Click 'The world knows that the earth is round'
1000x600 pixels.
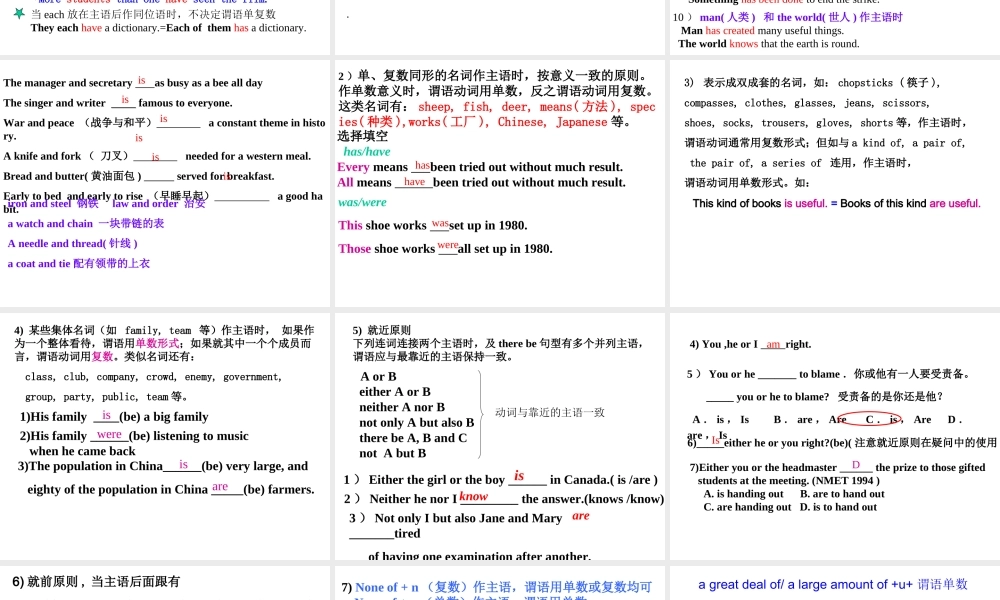click(x=768, y=44)
